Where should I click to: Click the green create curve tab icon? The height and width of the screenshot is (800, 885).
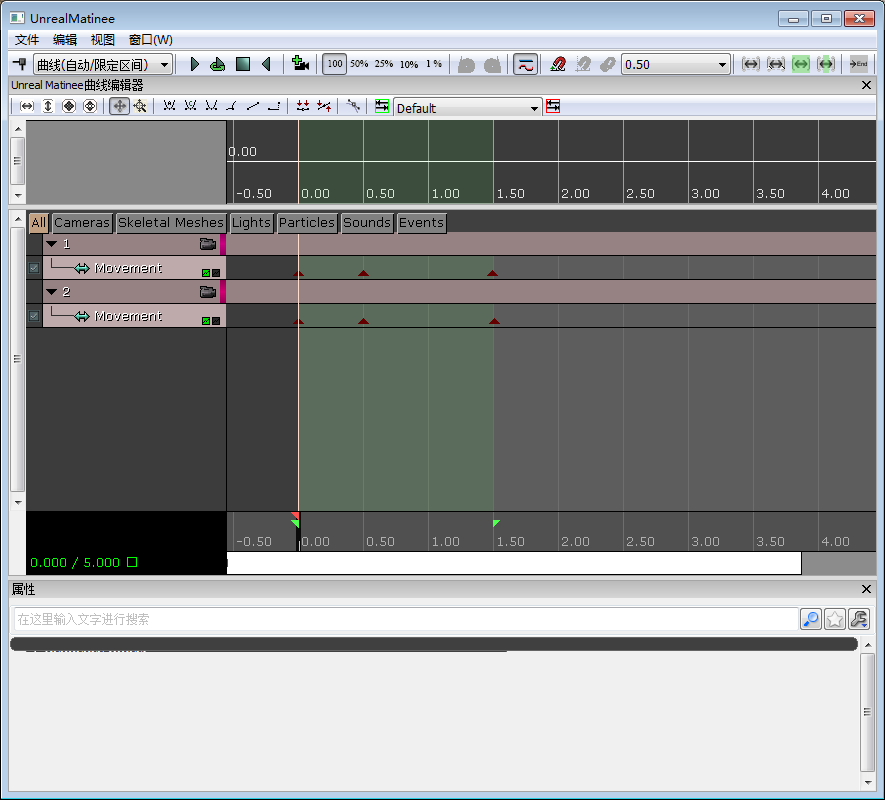(x=382, y=106)
